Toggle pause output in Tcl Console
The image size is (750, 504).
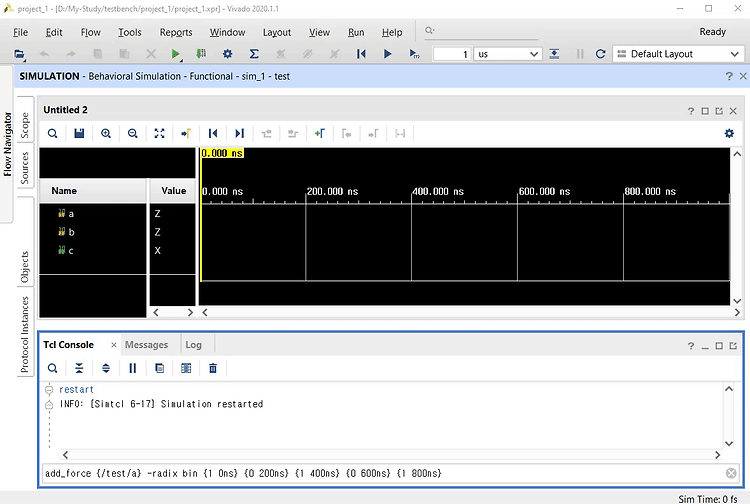[132, 368]
